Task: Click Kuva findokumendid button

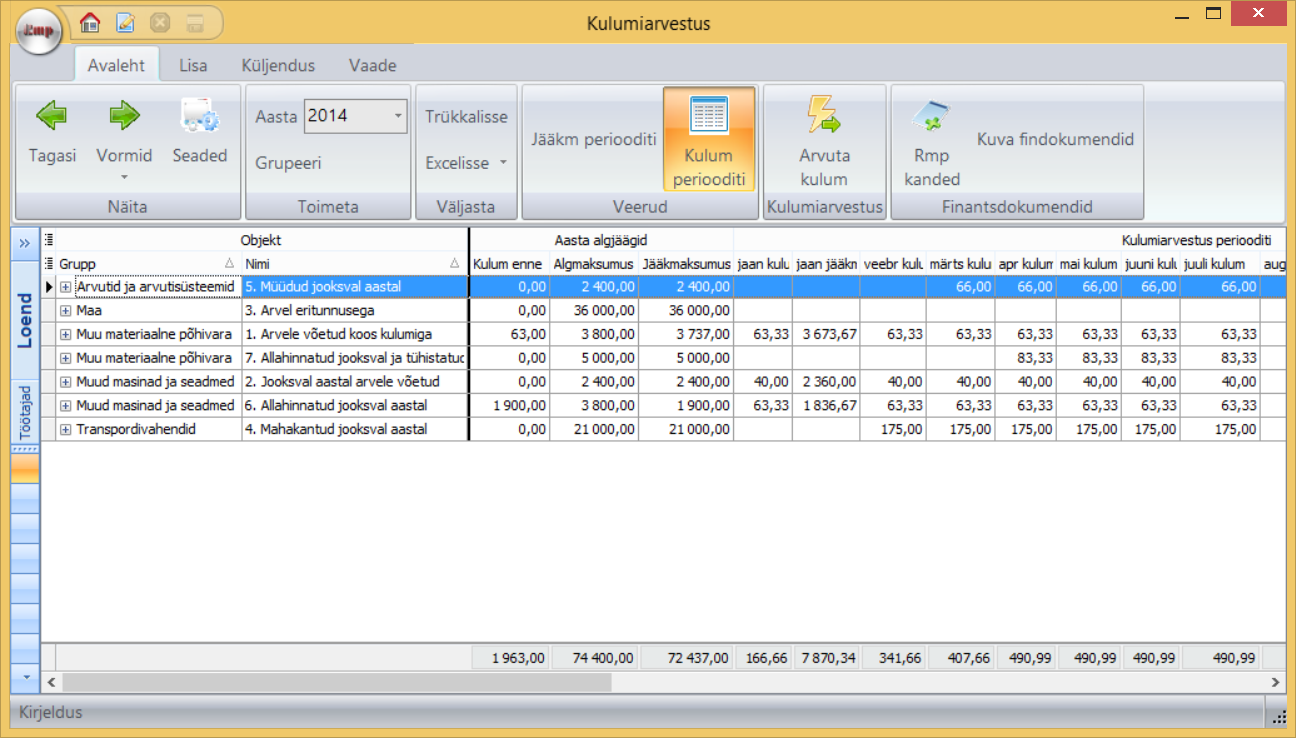Action: (x=1055, y=139)
